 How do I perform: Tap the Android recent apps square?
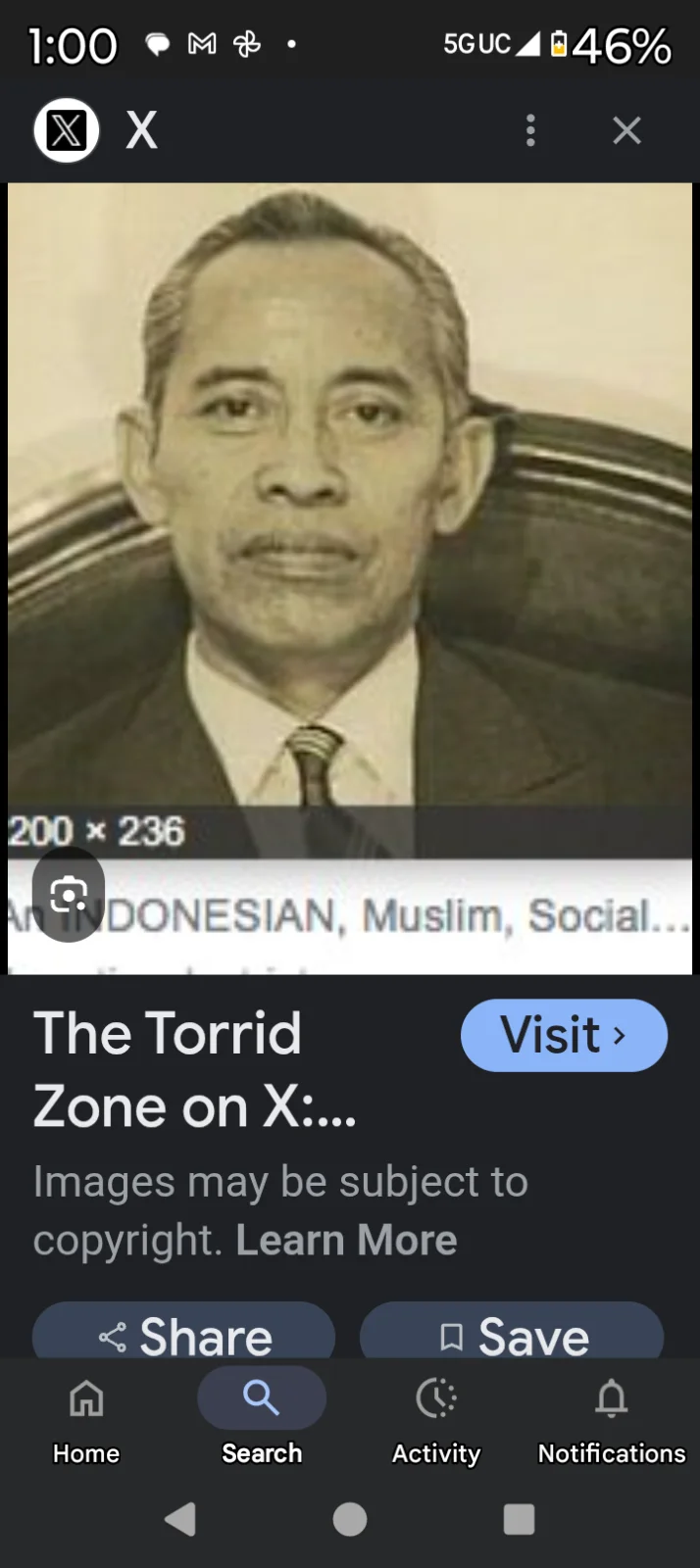(x=519, y=1519)
